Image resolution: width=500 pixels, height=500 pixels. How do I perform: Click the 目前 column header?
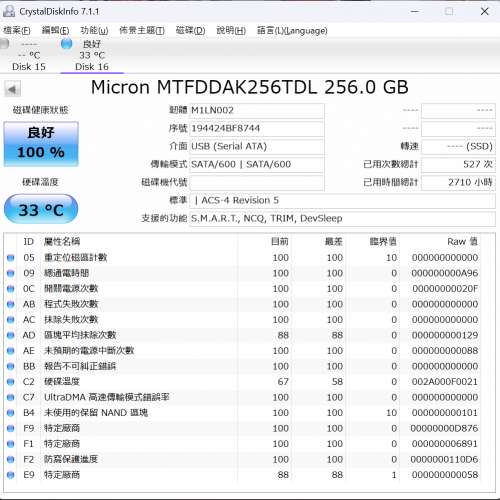(264, 242)
